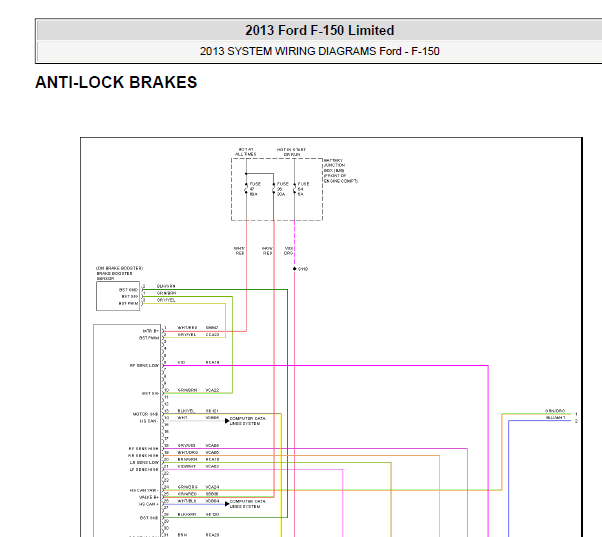Click the upper "COMPUTER DATA LINES SYSTEM" reference
Image resolution: width=602 pixels, height=537 pixels.
pyautogui.click(x=248, y=421)
